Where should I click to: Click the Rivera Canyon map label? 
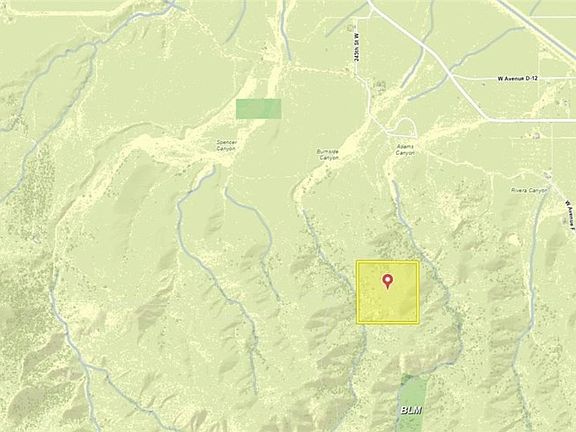529,190
